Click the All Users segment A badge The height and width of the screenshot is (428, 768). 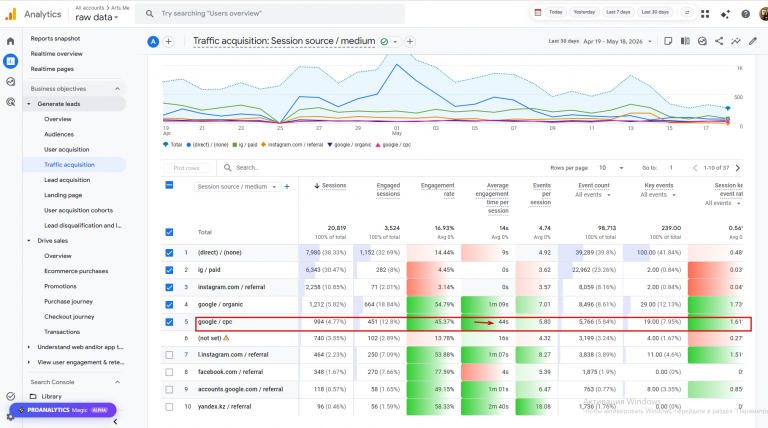tap(153, 42)
